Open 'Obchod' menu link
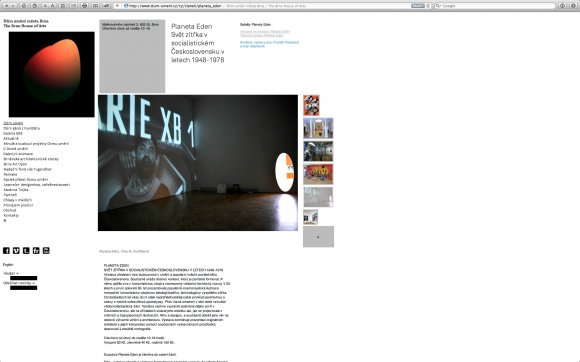Image resolution: width=580 pixels, height=362 pixels. [10, 210]
